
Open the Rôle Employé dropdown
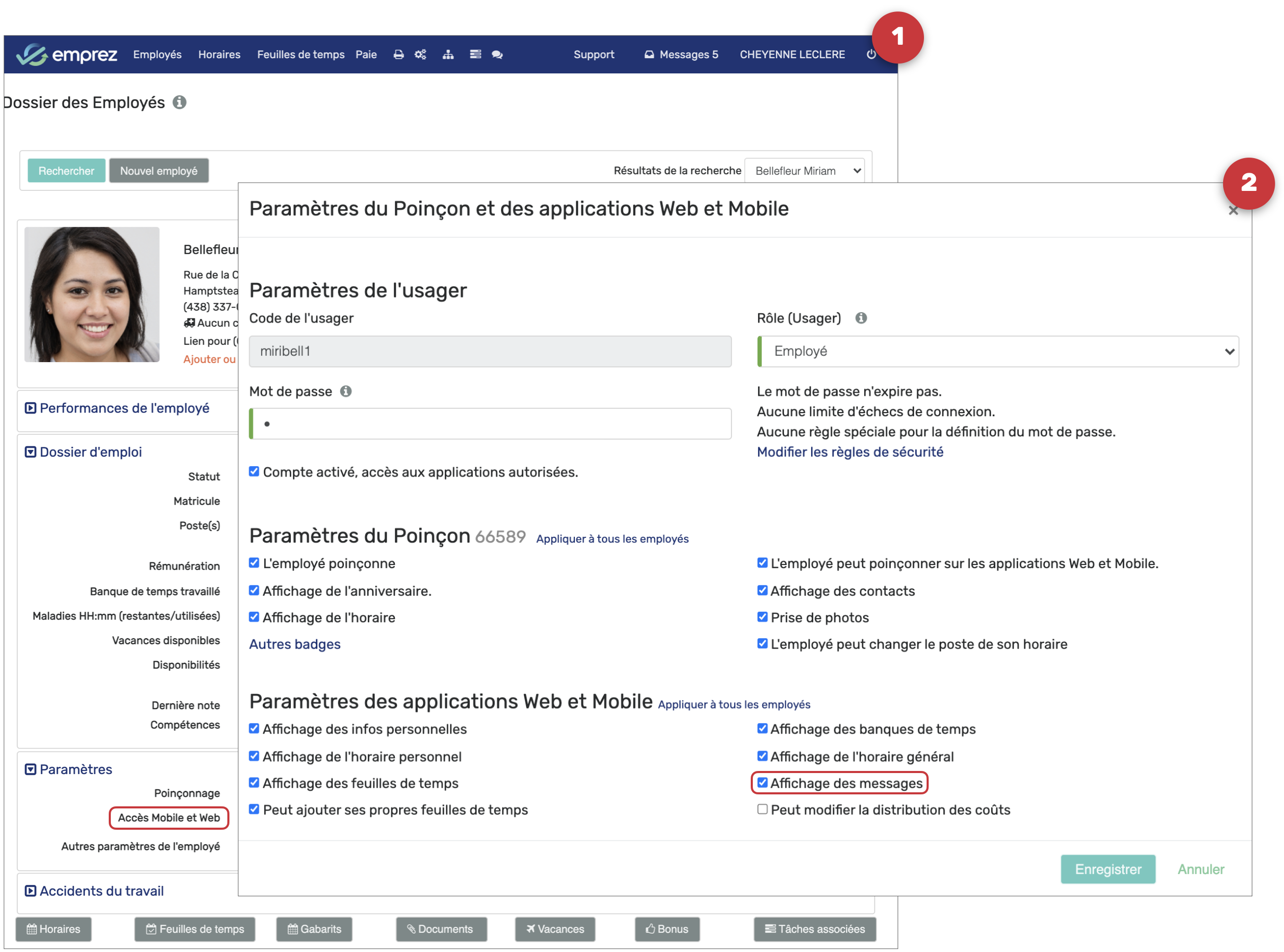click(x=997, y=352)
